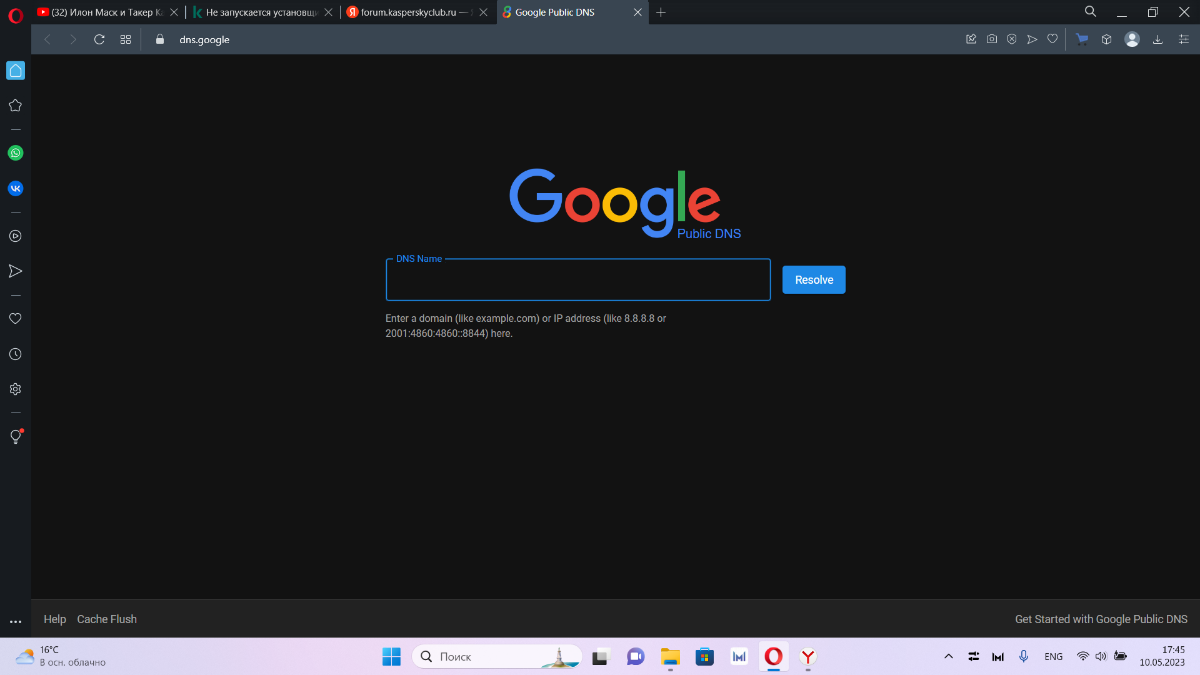The width and height of the screenshot is (1200, 675).
Task: Click the tray microphone icon
Action: [1023, 656]
